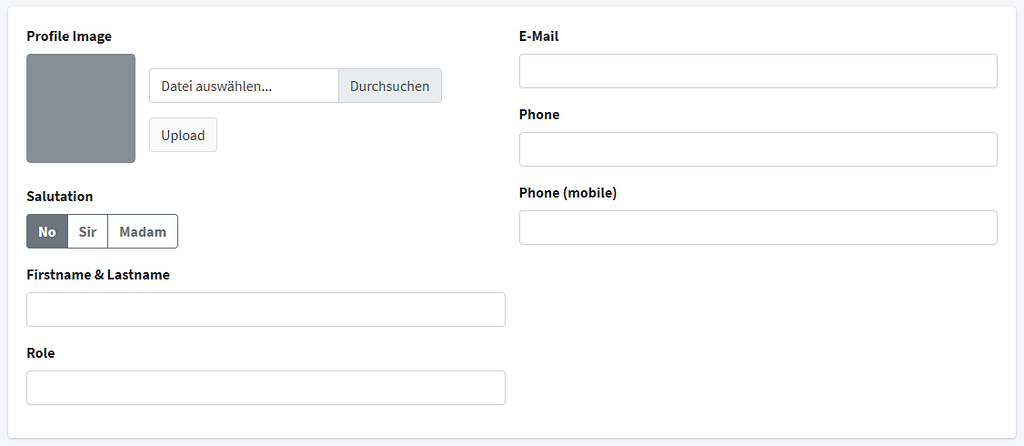Select the 'No' salutation option
This screenshot has height=446, width=1024.
coord(47,232)
